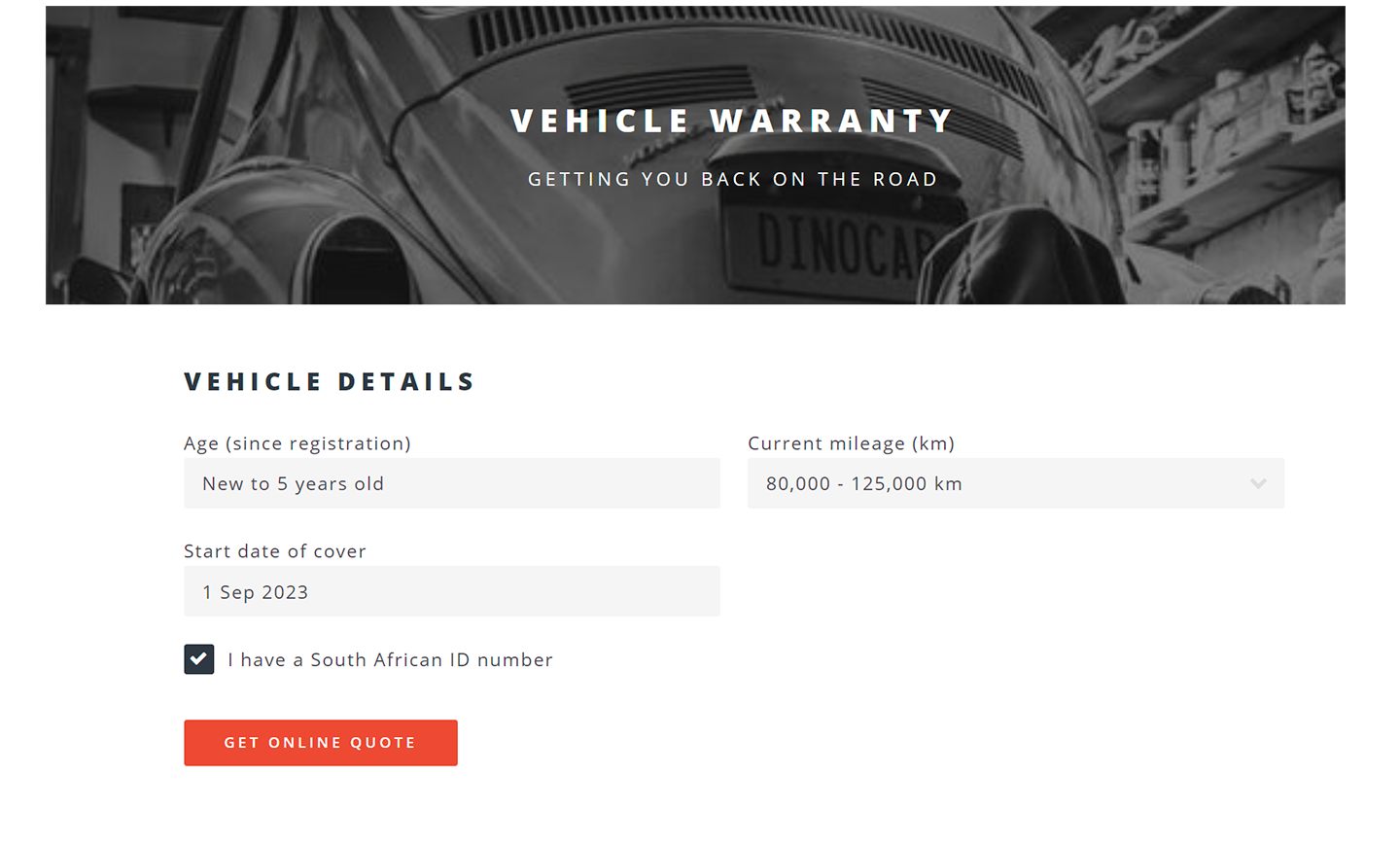Click the GET ONLINE QUOTE button
Viewport: 1400px width, 846px height.
click(x=320, y=742)
